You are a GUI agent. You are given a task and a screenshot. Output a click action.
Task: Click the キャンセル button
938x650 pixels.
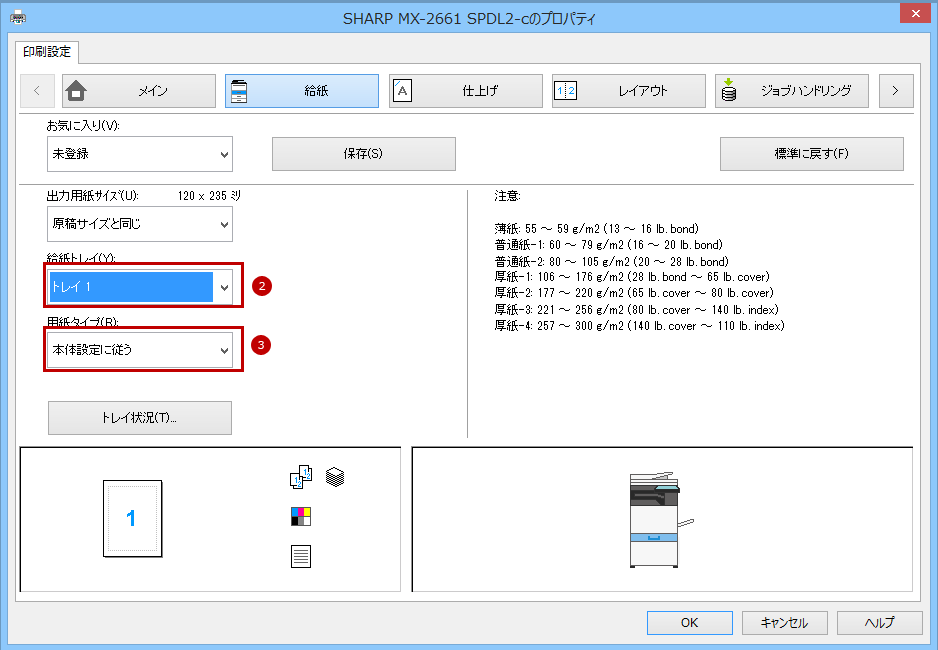point(784,622)
